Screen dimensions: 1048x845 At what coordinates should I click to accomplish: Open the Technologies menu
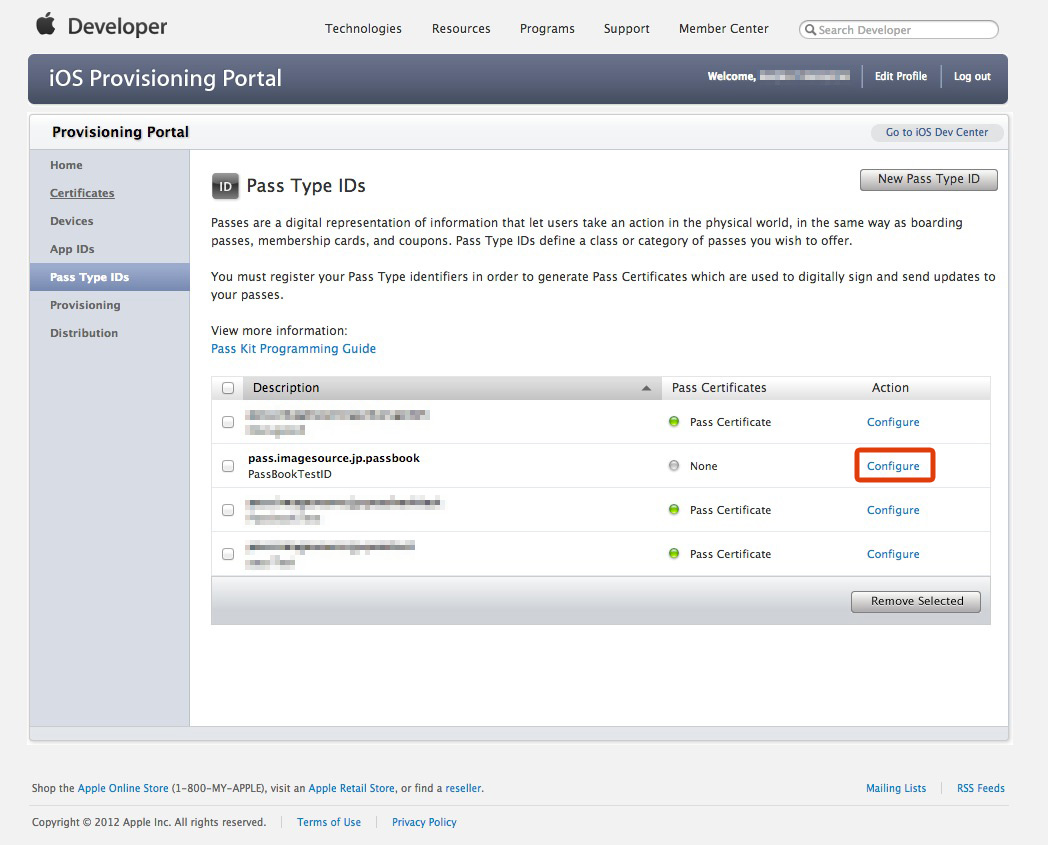click(x=363, y=29)
